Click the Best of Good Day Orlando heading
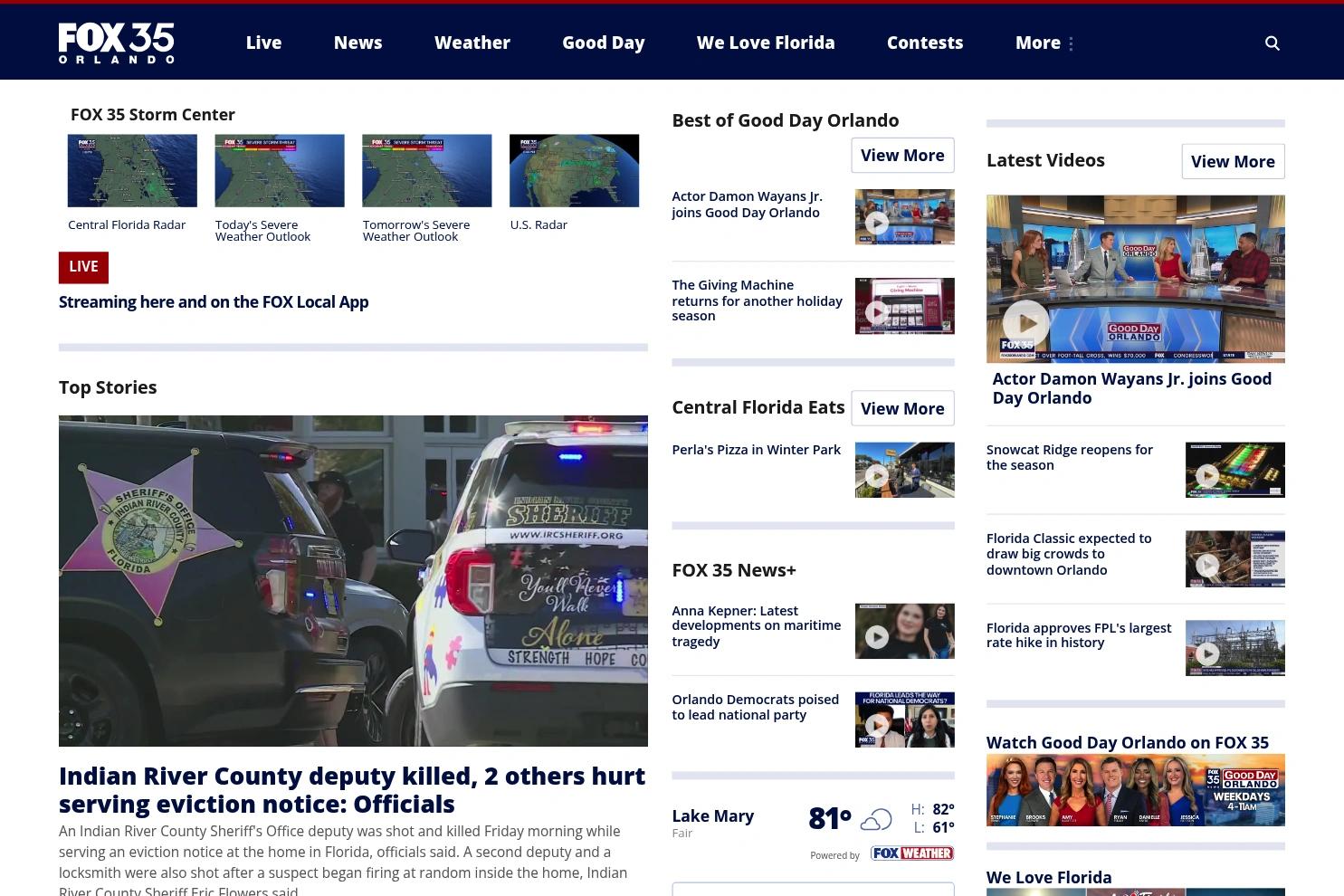Image resolution: width=1344 pixels, height=896 pixels. point(785,120)
